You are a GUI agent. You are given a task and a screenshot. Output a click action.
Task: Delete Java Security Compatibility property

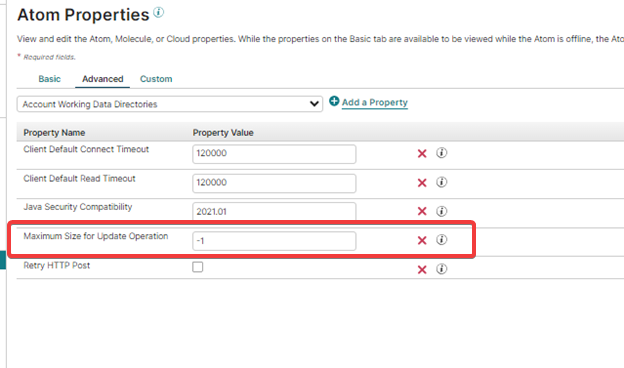coord(422,211)
